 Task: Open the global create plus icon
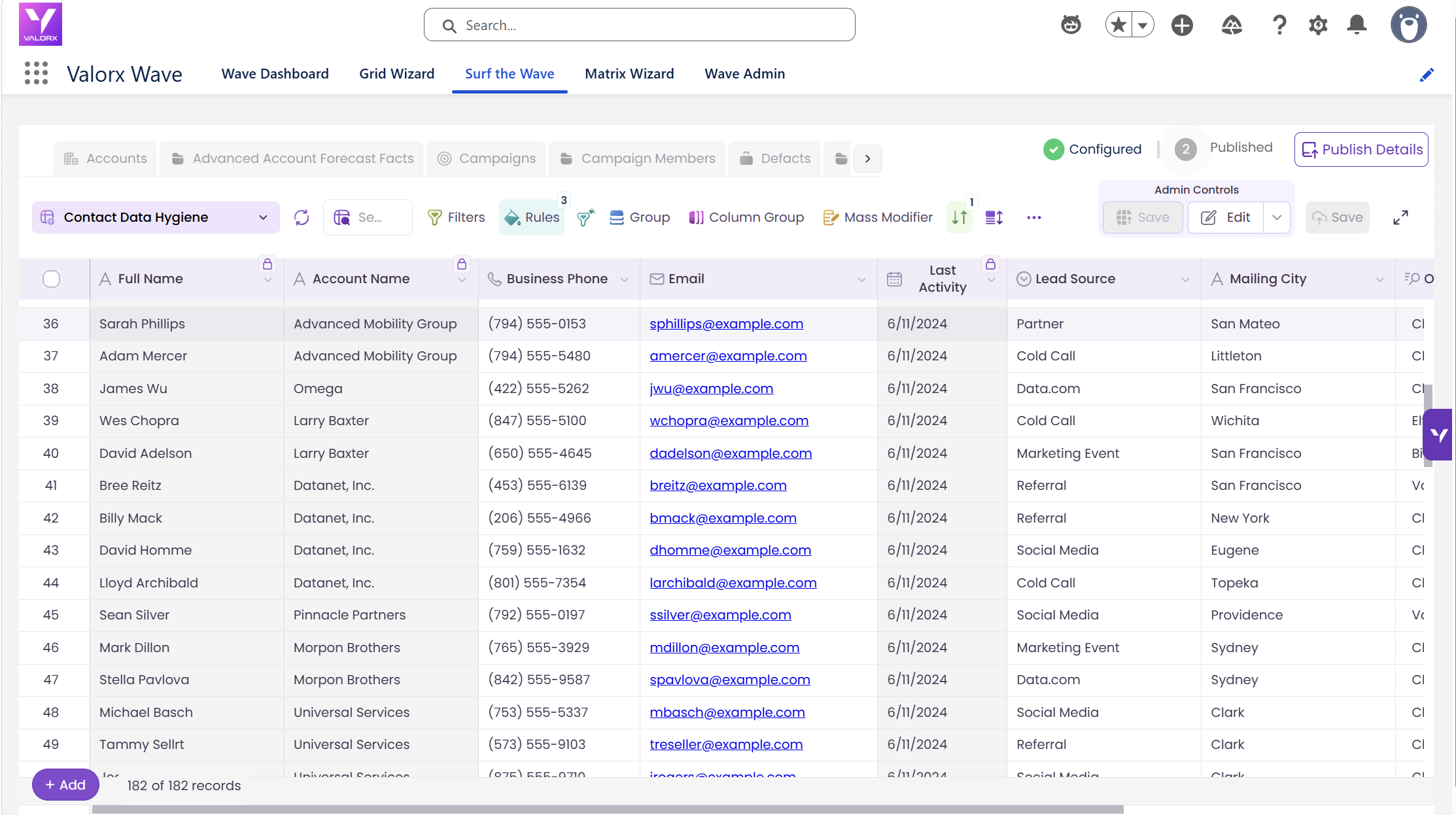1182,25
